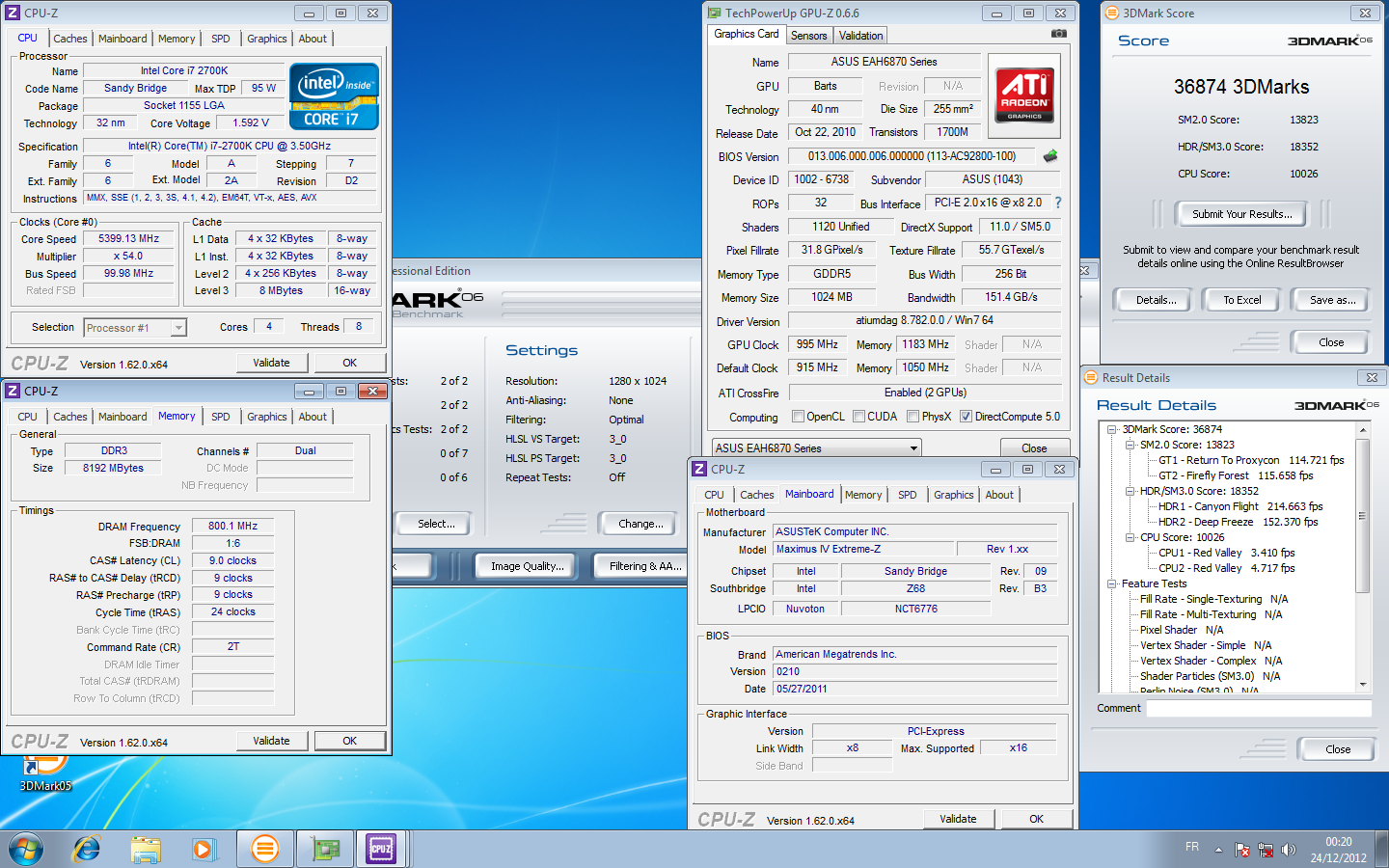
Task: Click the Filtering & AA... button
Action: [x=642, y=566]
